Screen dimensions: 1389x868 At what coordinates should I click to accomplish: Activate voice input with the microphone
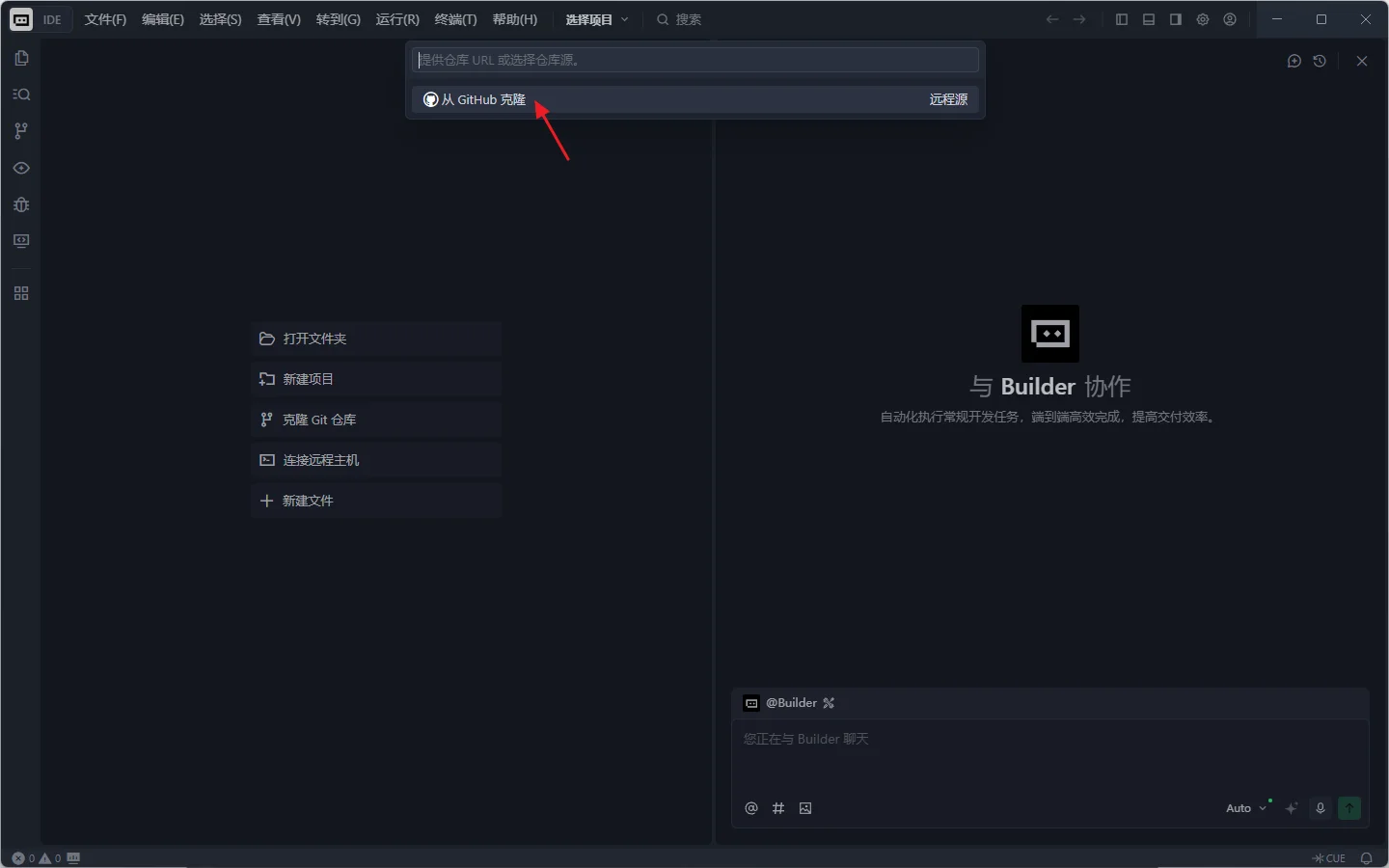click(1320, 808)
